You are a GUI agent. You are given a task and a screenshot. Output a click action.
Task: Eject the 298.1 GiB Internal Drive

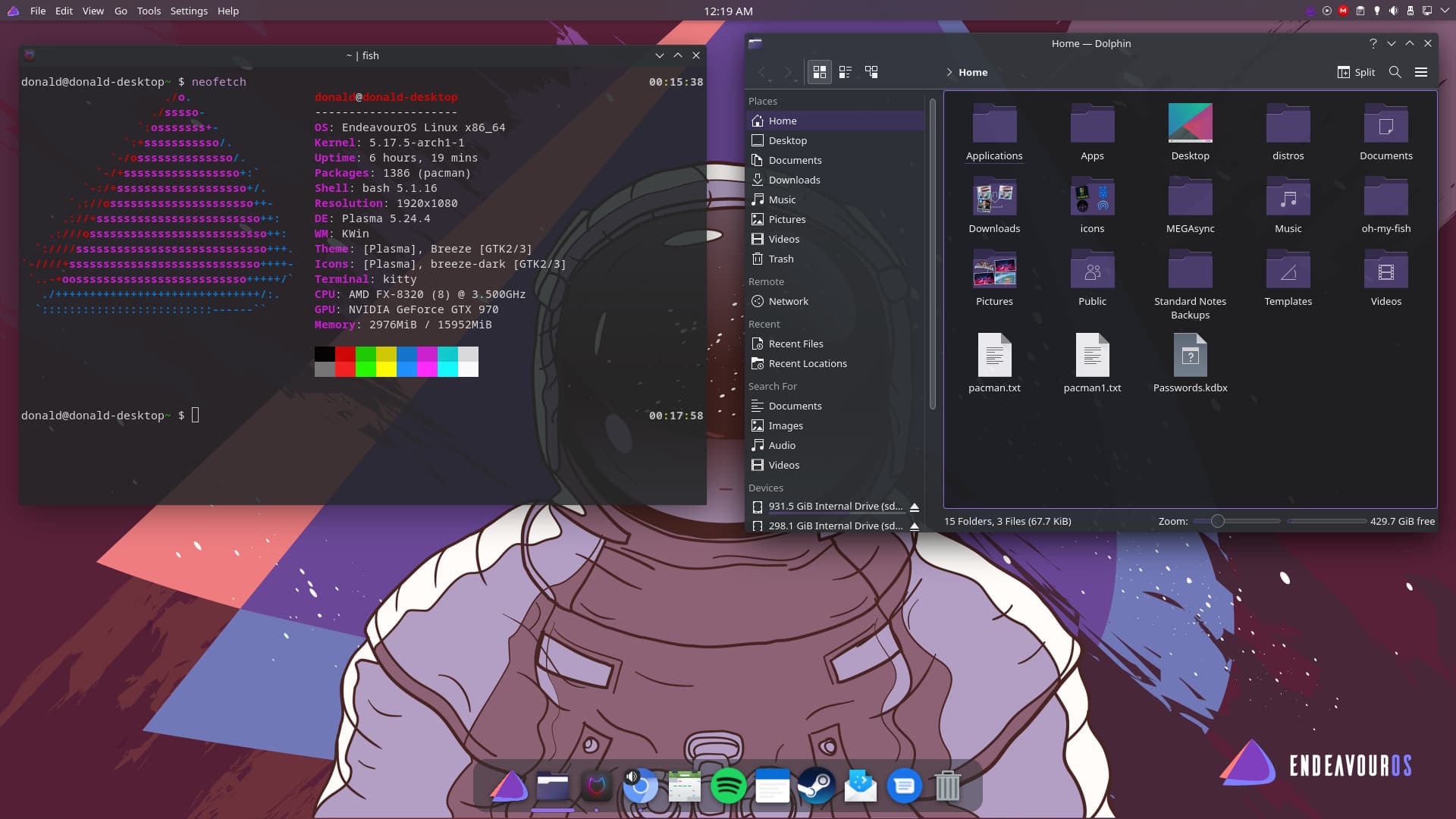pyautogui.click(x=915, y=526)
